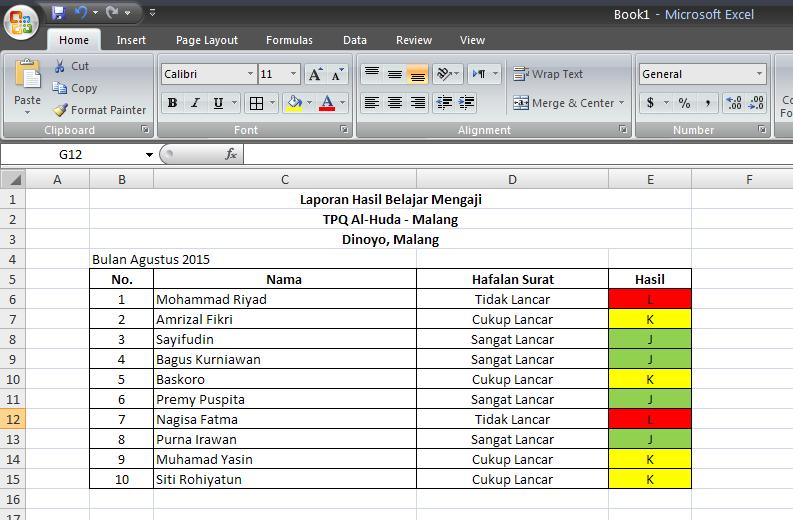Toggle Bold formatting
Image resolution: width=793 pixels, height=520 pixels.
pos(172,103)
